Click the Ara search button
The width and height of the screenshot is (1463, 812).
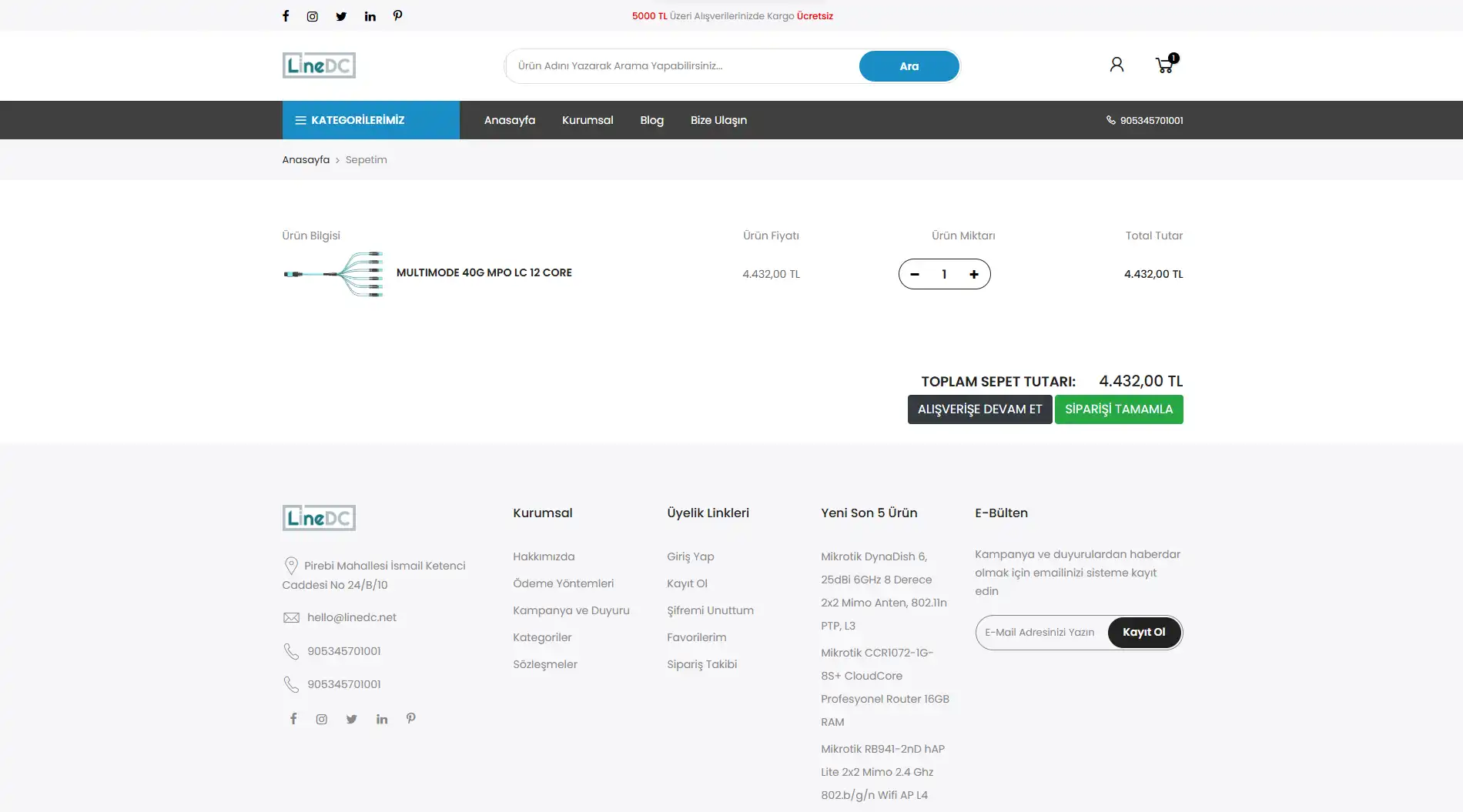(909, 66)
